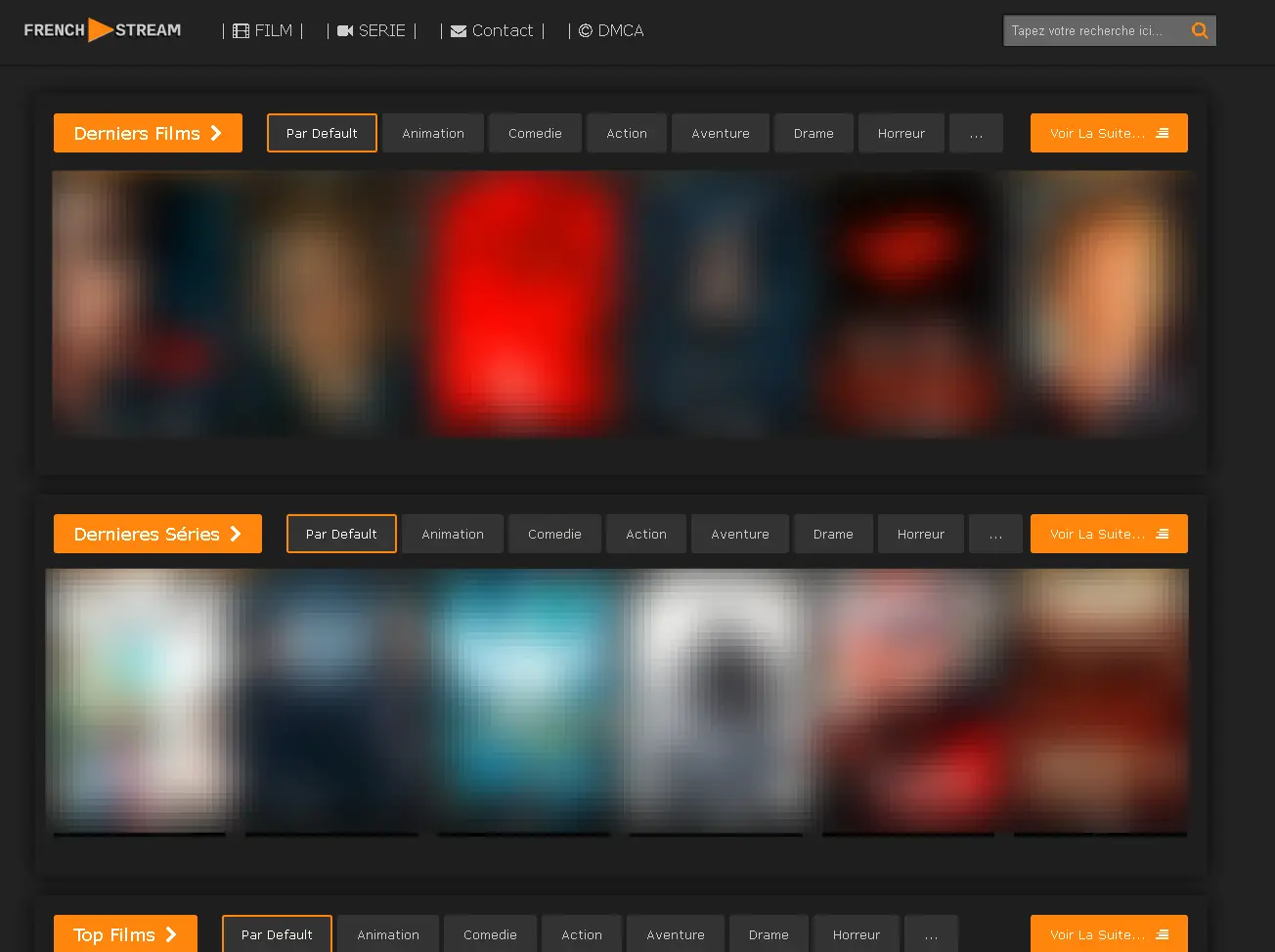Expand more genres in Top Films
Screen dimensions: 1275x952
click(x=931, y=934)
